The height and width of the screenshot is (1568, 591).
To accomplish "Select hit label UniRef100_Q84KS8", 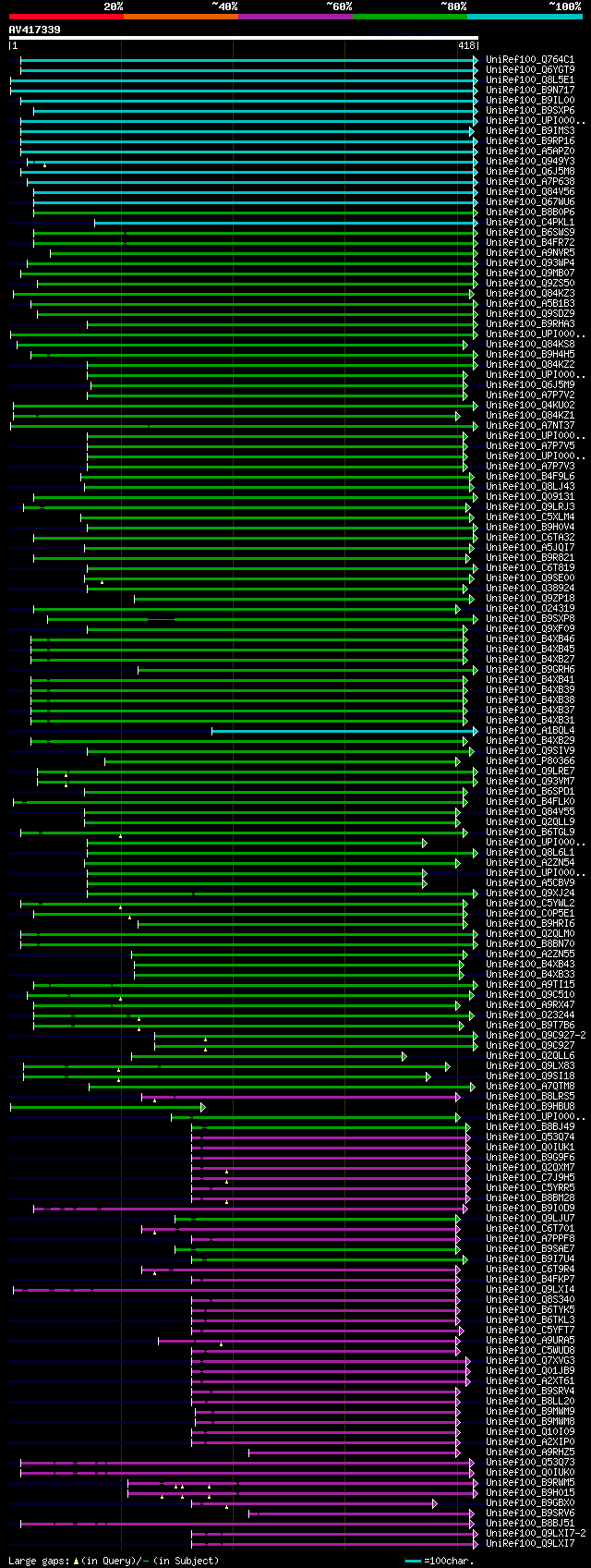I will point(530,344).
